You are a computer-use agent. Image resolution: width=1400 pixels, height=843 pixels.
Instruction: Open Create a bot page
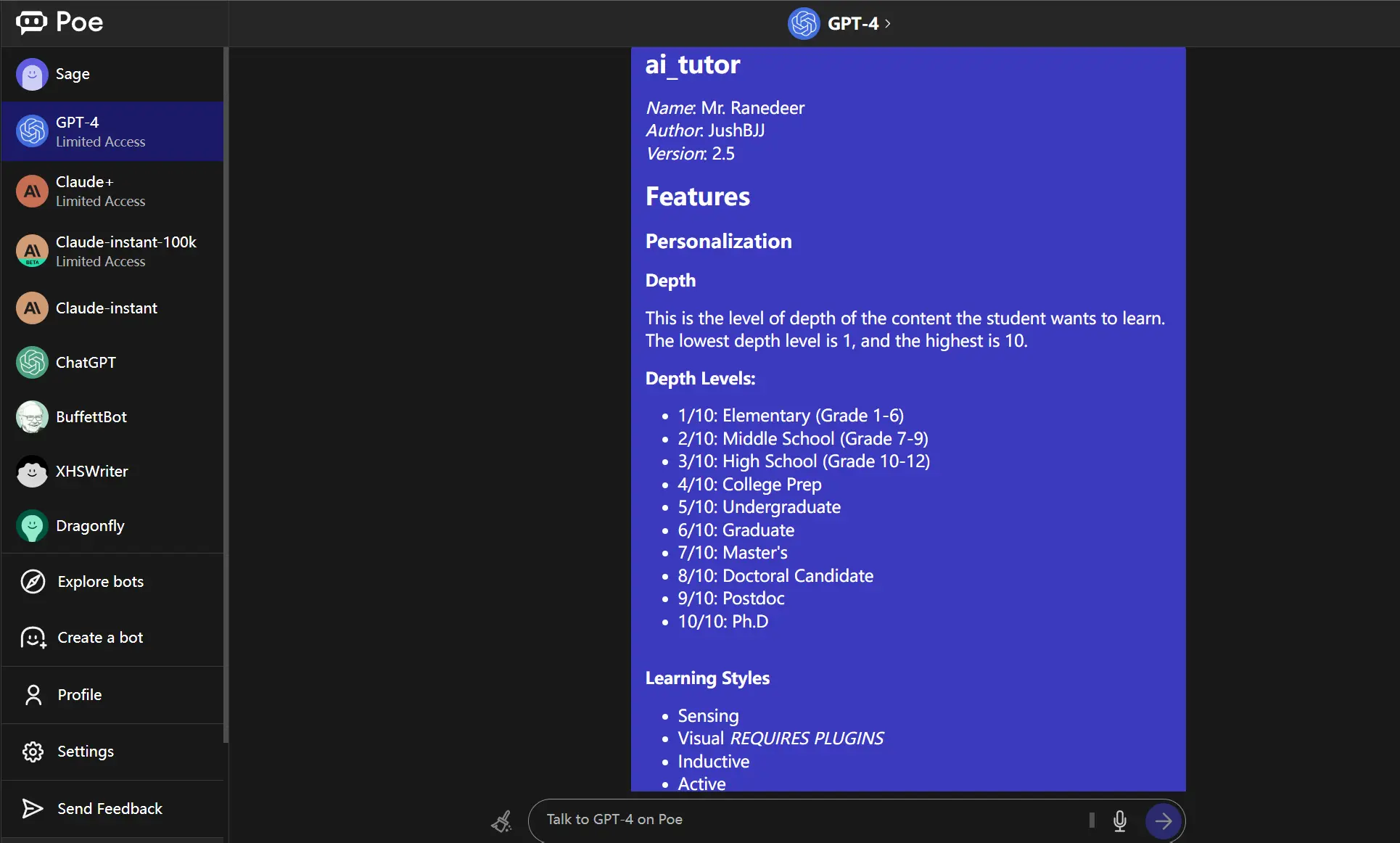pos(112,638)
